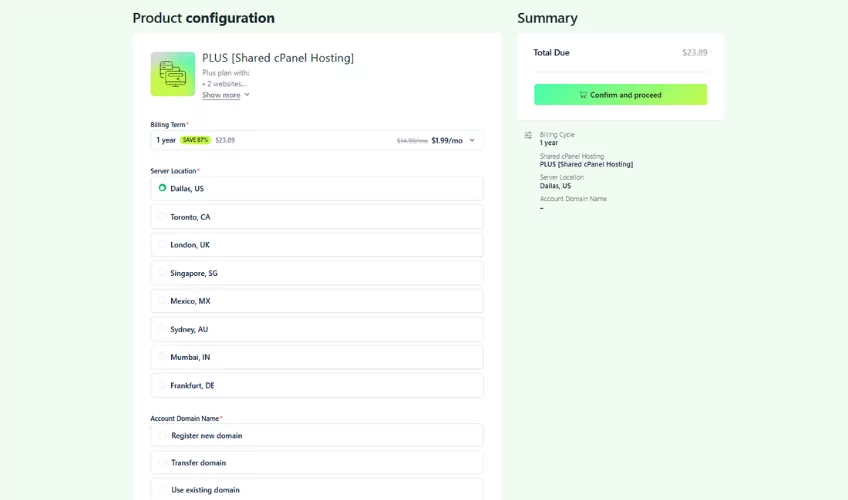Click the SAVE 87% badge
Viewport: 848px width, 500px height.
click(x=195, y=140)
